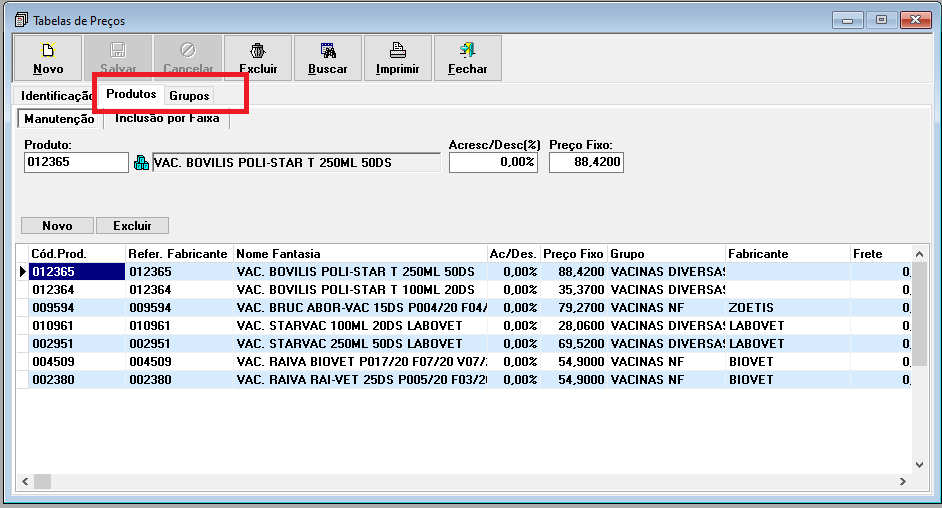The width and height of the screenshot is (942, 508).
Task: Click the Novo toolbar button
Action: pyautogui.click(x=48, y=58)
